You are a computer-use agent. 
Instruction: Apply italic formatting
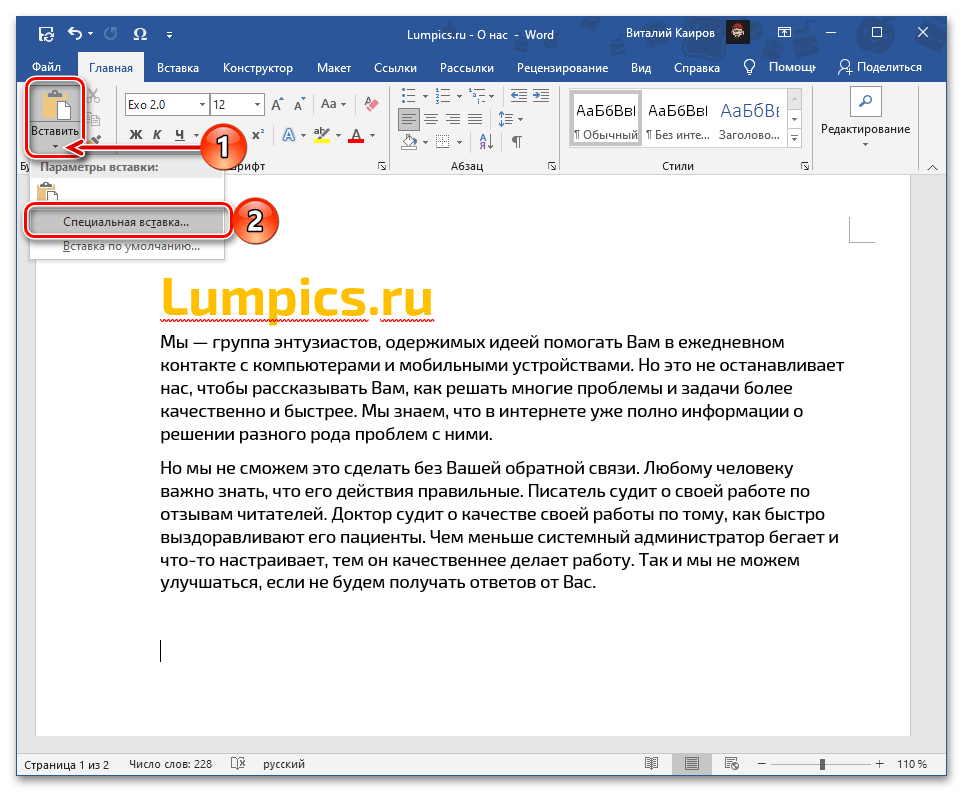[x=156, y=133]
